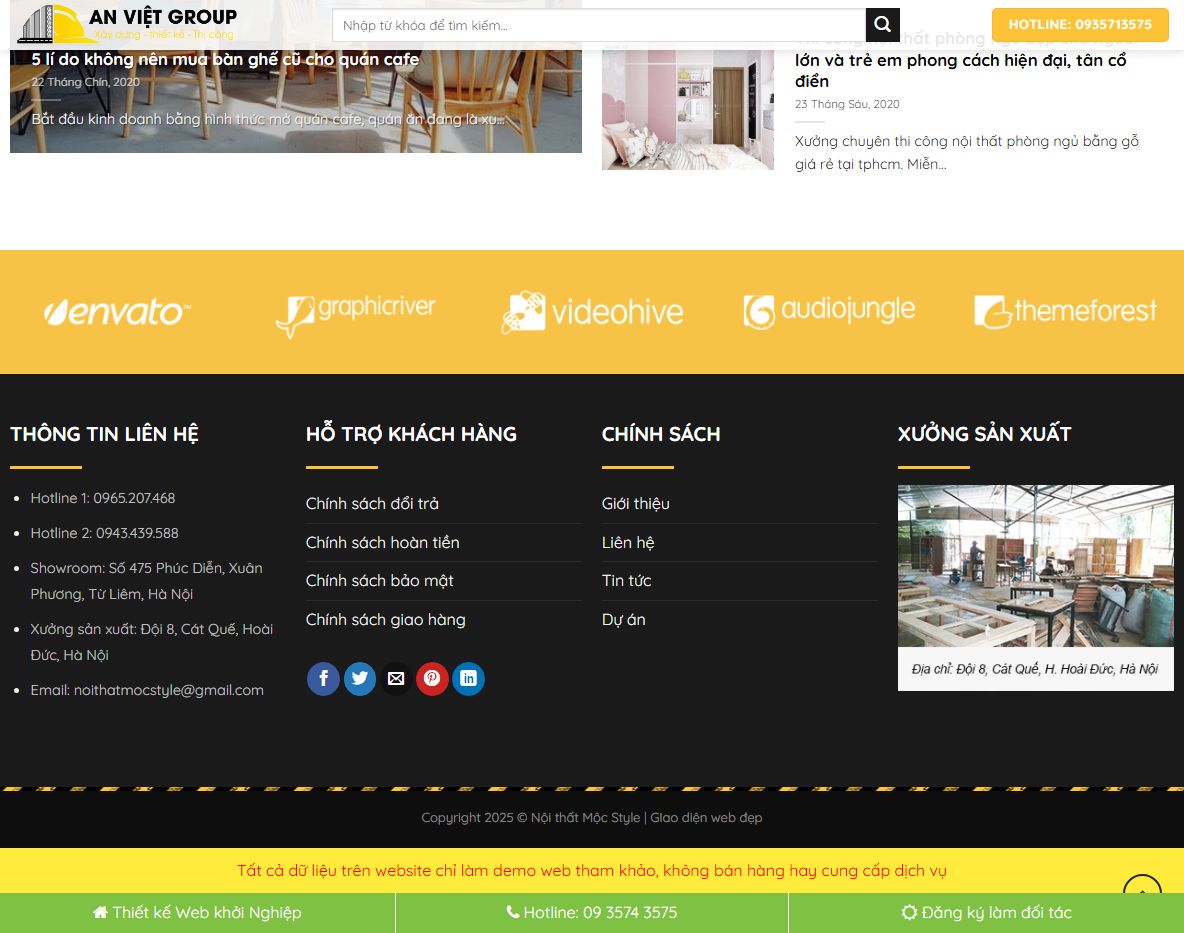Viewport: 1184px width, 933px height.
Task: Open the Twitter social icon
Action: click(359, 679)
